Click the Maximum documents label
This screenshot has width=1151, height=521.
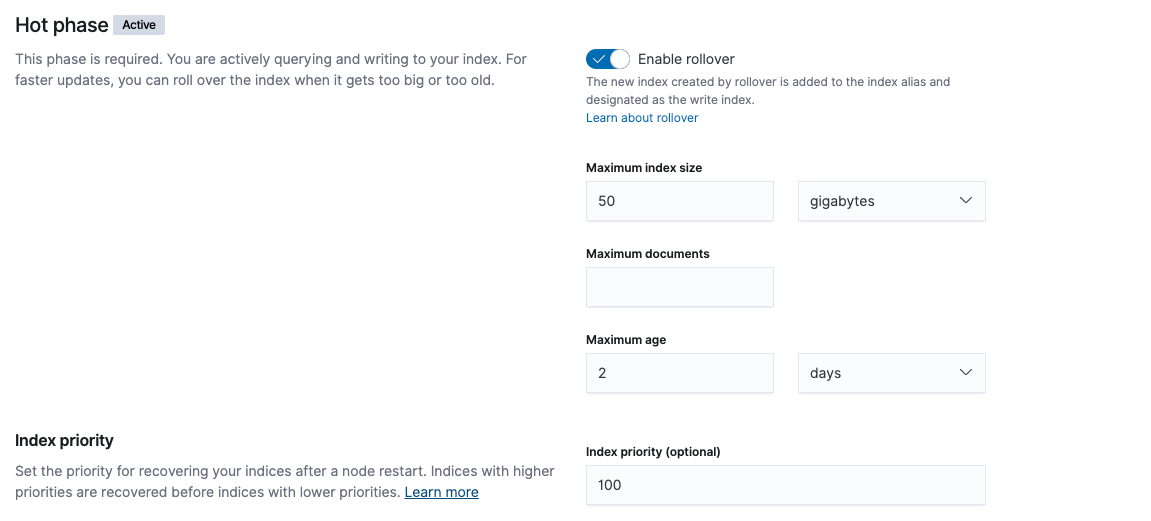(647, 253)
